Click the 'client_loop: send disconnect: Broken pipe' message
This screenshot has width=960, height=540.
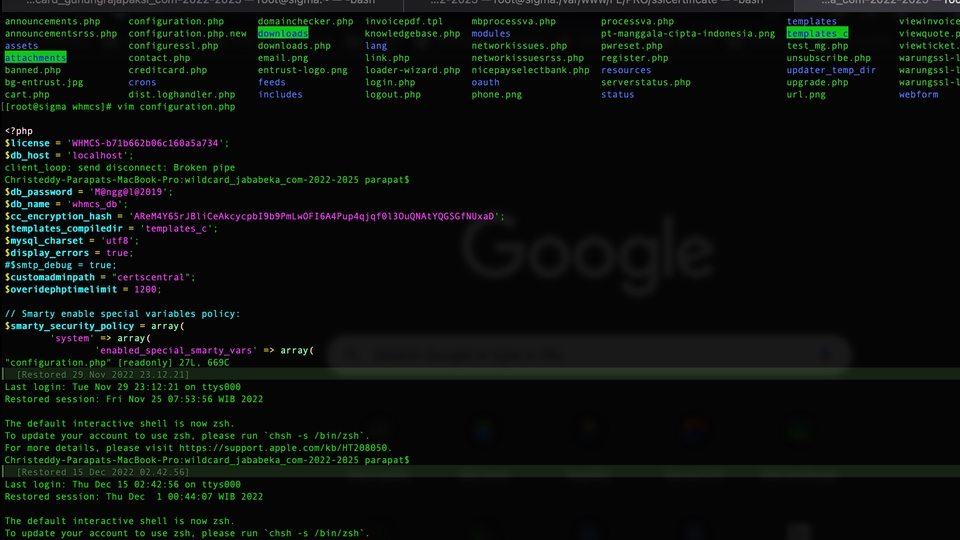120,168
